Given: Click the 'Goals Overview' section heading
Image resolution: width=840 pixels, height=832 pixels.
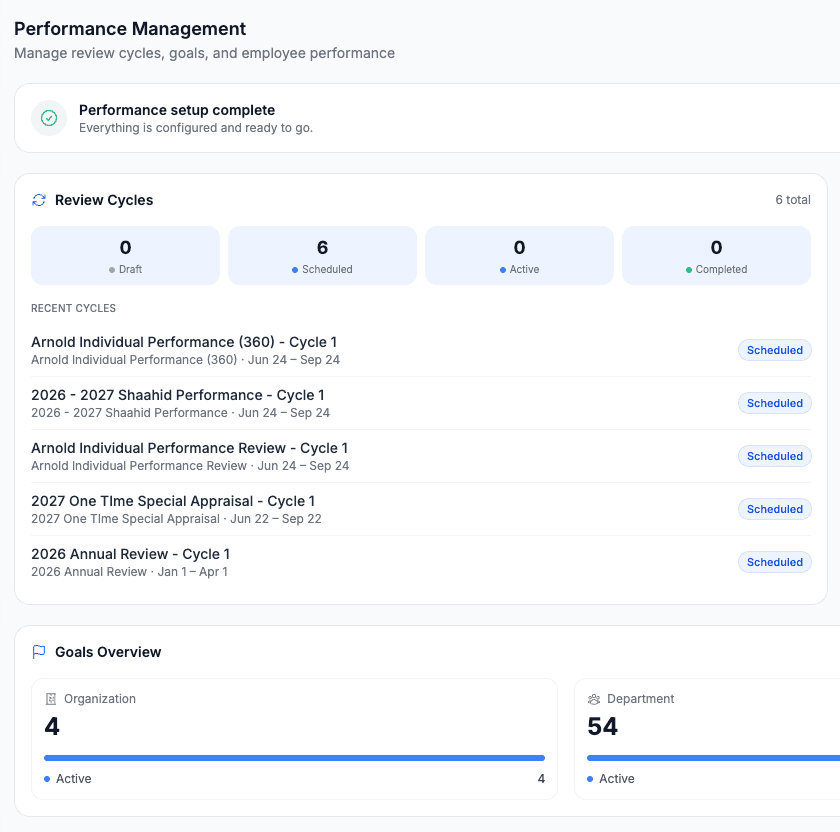Looking at the screenshot, I should (x=108, y=652).
